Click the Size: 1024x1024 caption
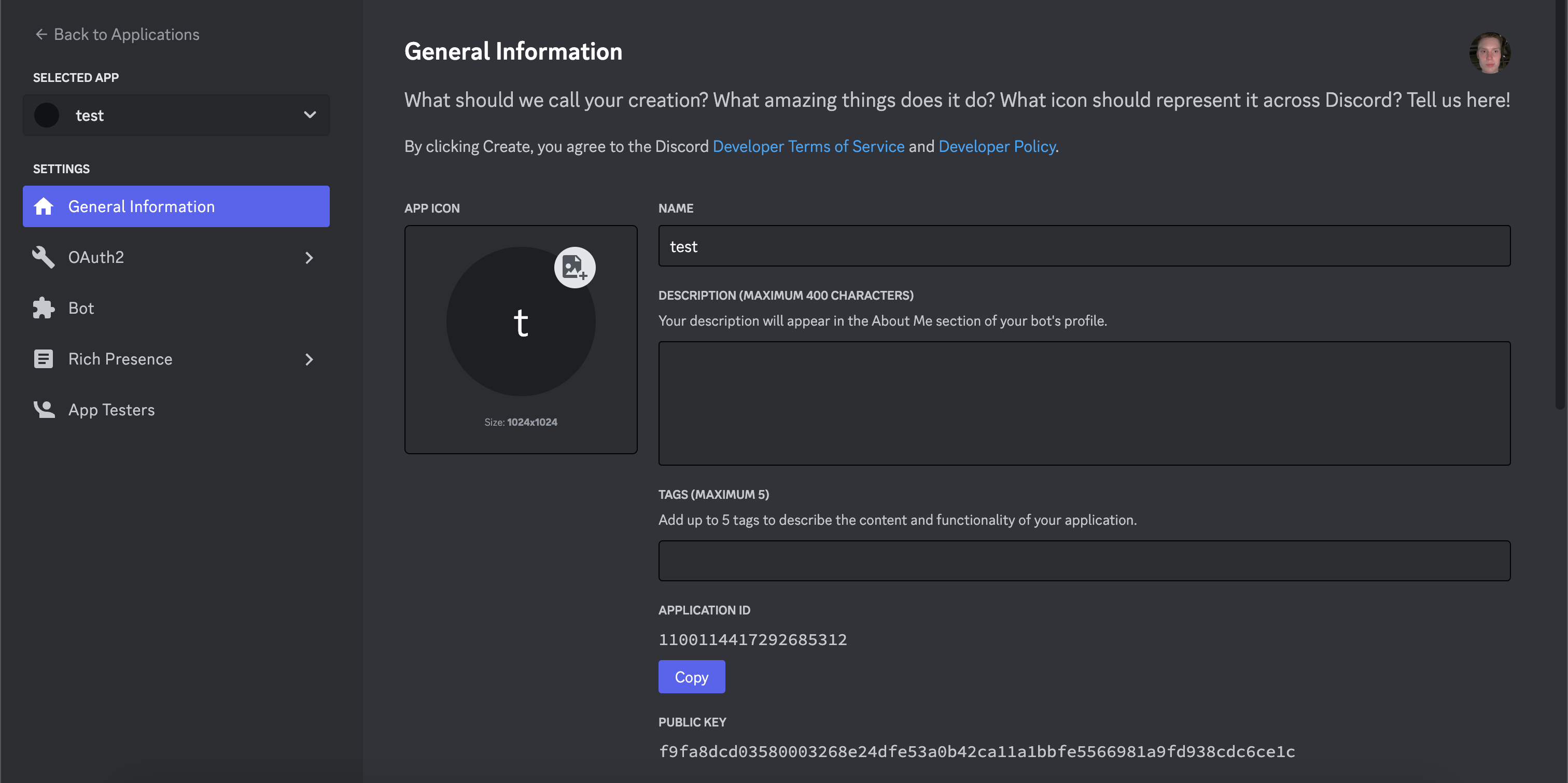1568x783 pixels. (521, 422)
